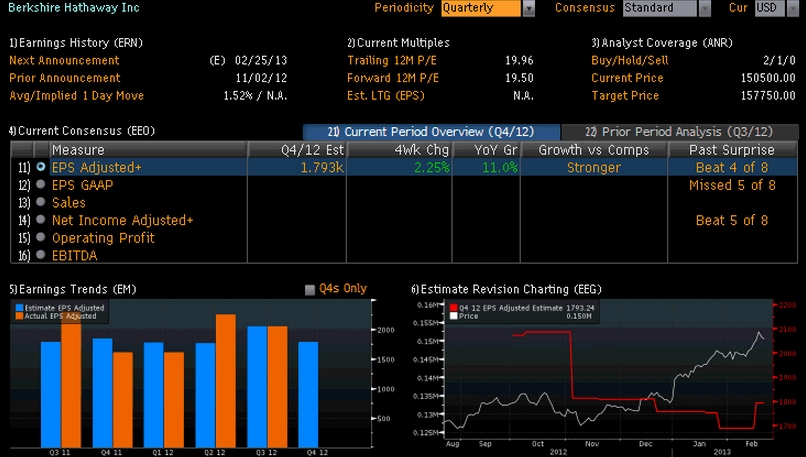Viewport: 806px width, 457px height.
Task: Click the Standard consensus field
Action: click(x=660, y=8)
